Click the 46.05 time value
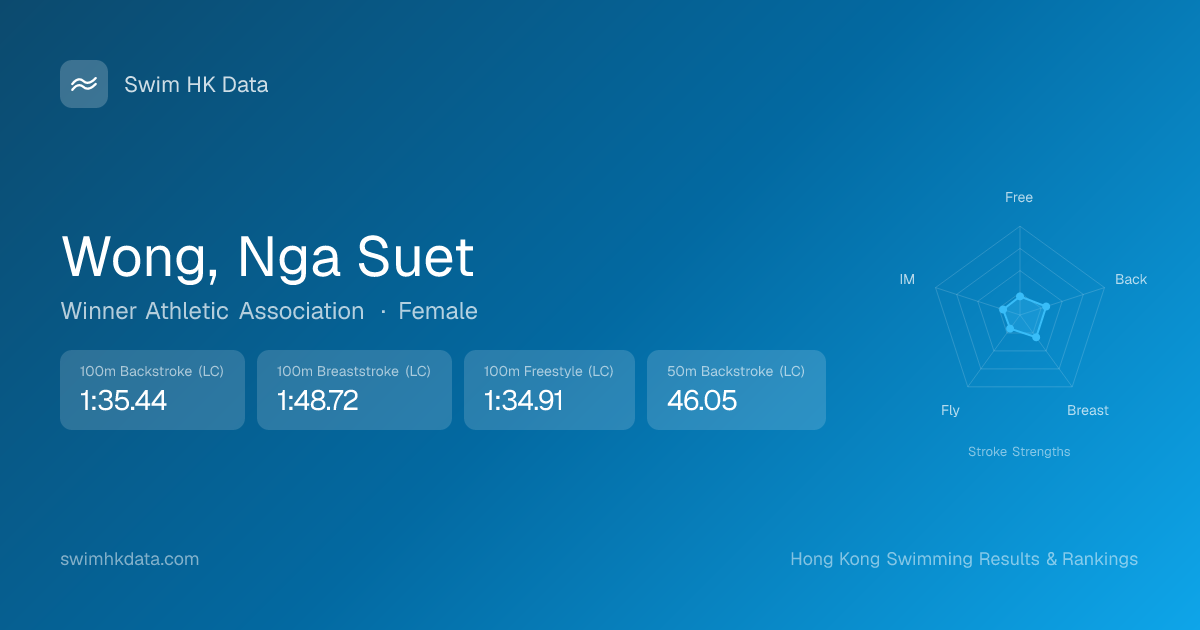Viewport: 1200px width, 630px height. click(x=702, y=401)
